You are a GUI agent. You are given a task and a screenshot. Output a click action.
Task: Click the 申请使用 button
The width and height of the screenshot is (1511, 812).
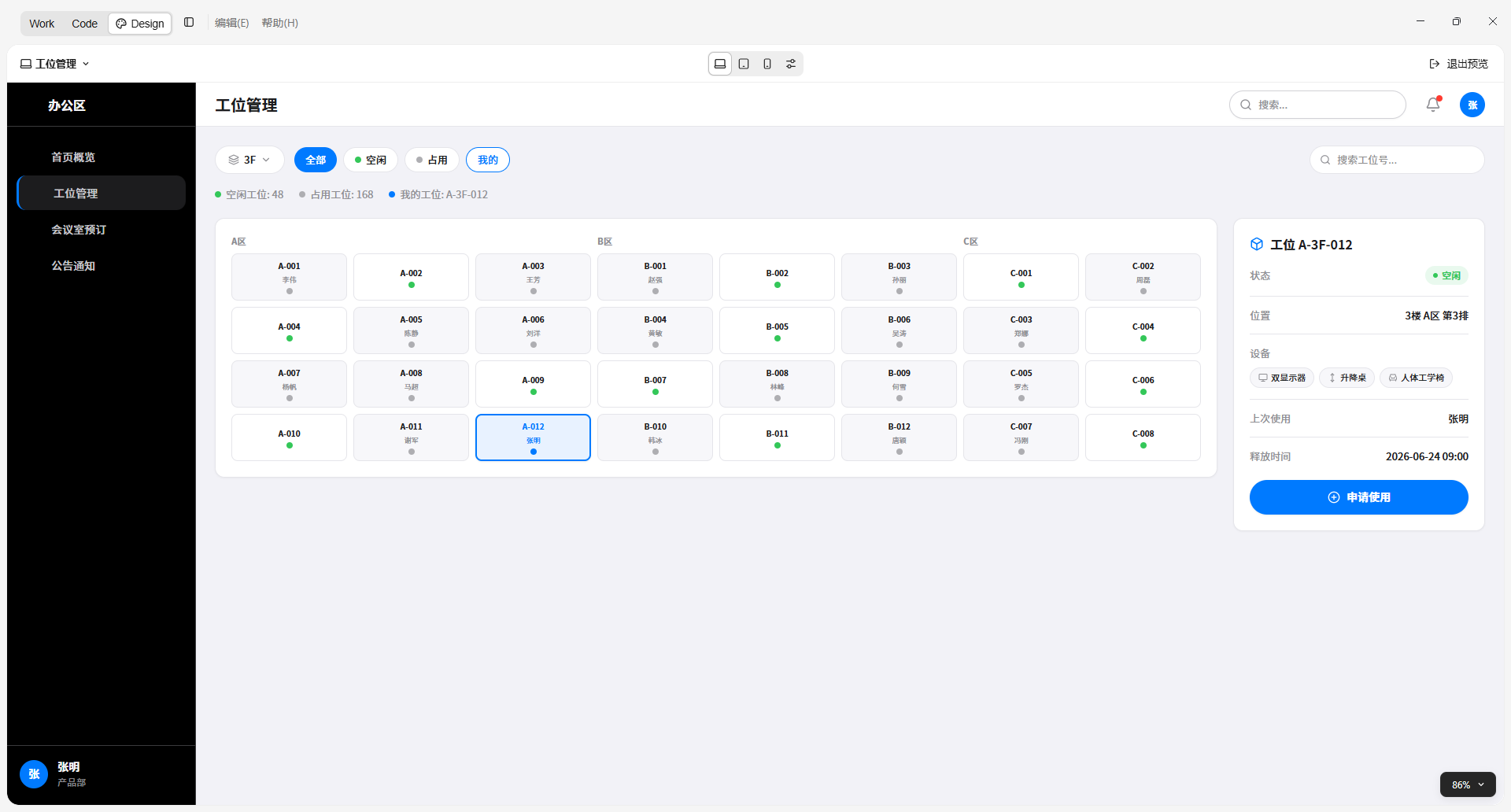click(x=1359, y=497)
